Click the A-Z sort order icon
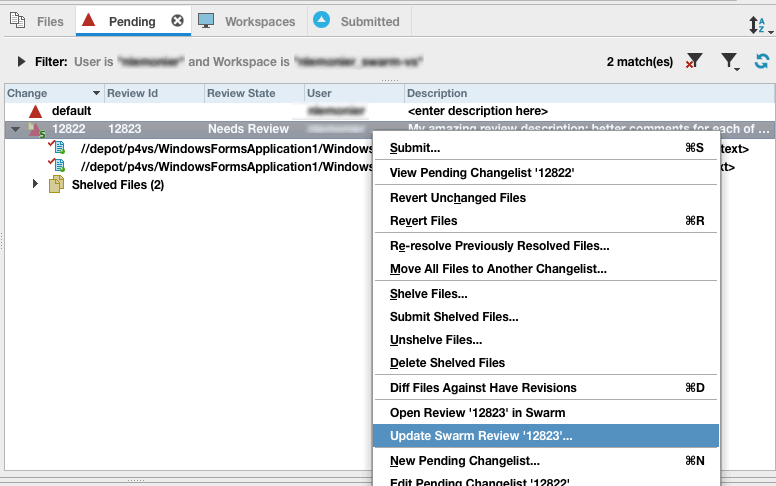 click(x=757, y=24)
